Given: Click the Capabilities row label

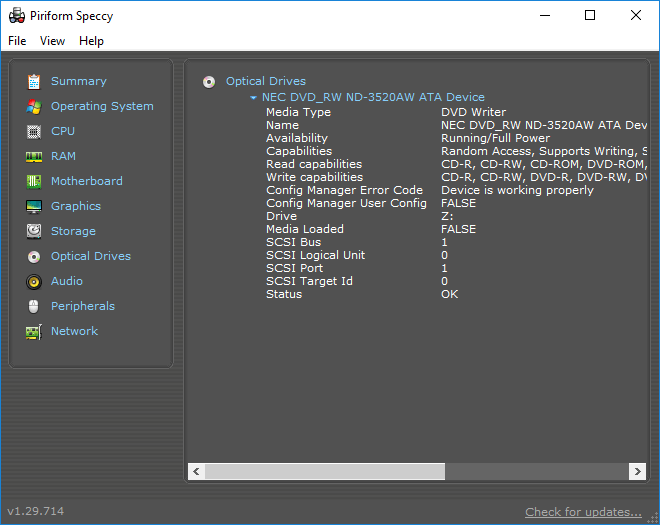Looking at the screenshot, I should 299,151.
